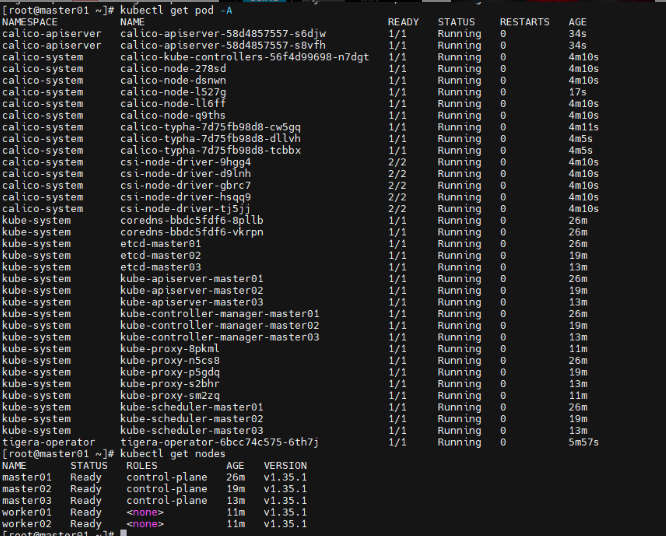
Task: Select pod name etcd-master02
Action: [160, 255]
